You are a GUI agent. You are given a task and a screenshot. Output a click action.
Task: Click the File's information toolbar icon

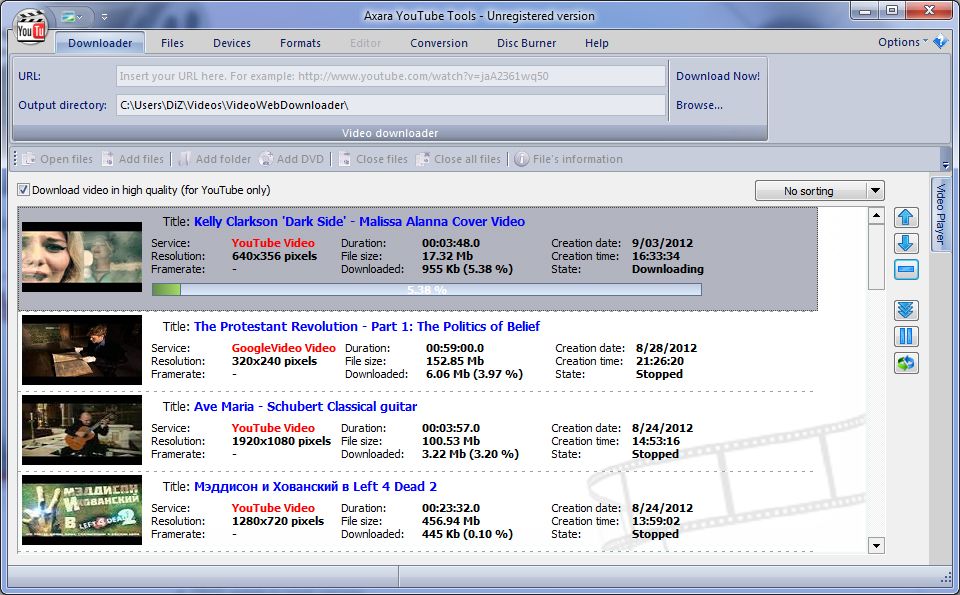(x=522, y=159)
